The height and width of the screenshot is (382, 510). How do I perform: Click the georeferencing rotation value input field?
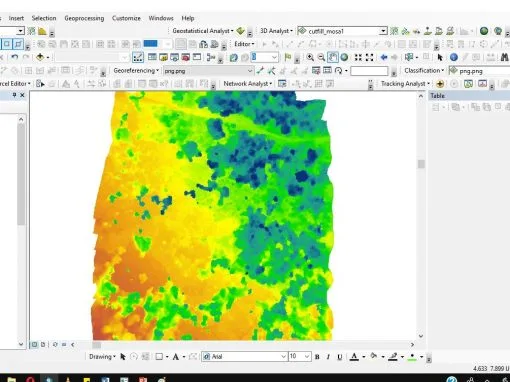click(369, 71)
